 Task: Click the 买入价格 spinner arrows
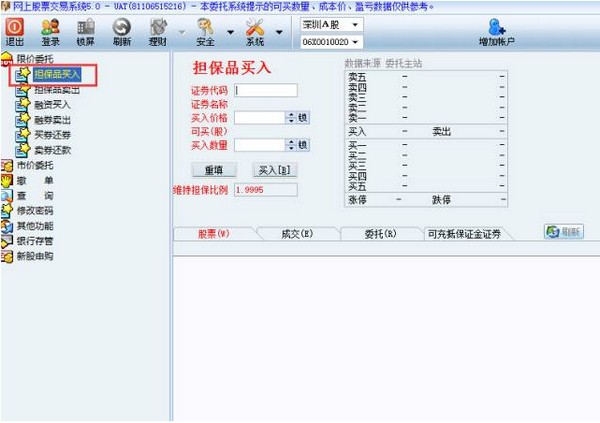(x=291, y=117)
